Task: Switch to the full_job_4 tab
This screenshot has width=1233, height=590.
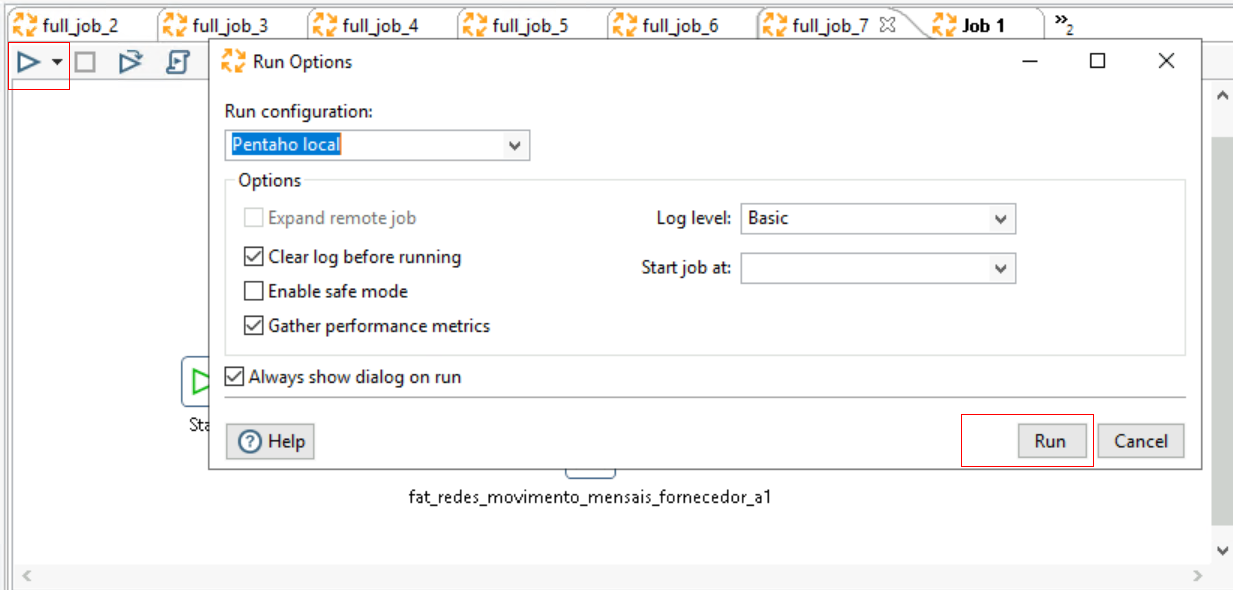Action: [380, 25]
